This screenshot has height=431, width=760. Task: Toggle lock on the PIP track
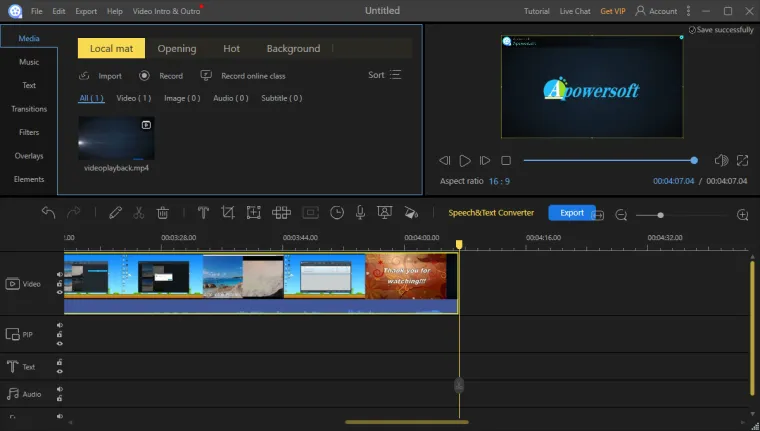59,334
